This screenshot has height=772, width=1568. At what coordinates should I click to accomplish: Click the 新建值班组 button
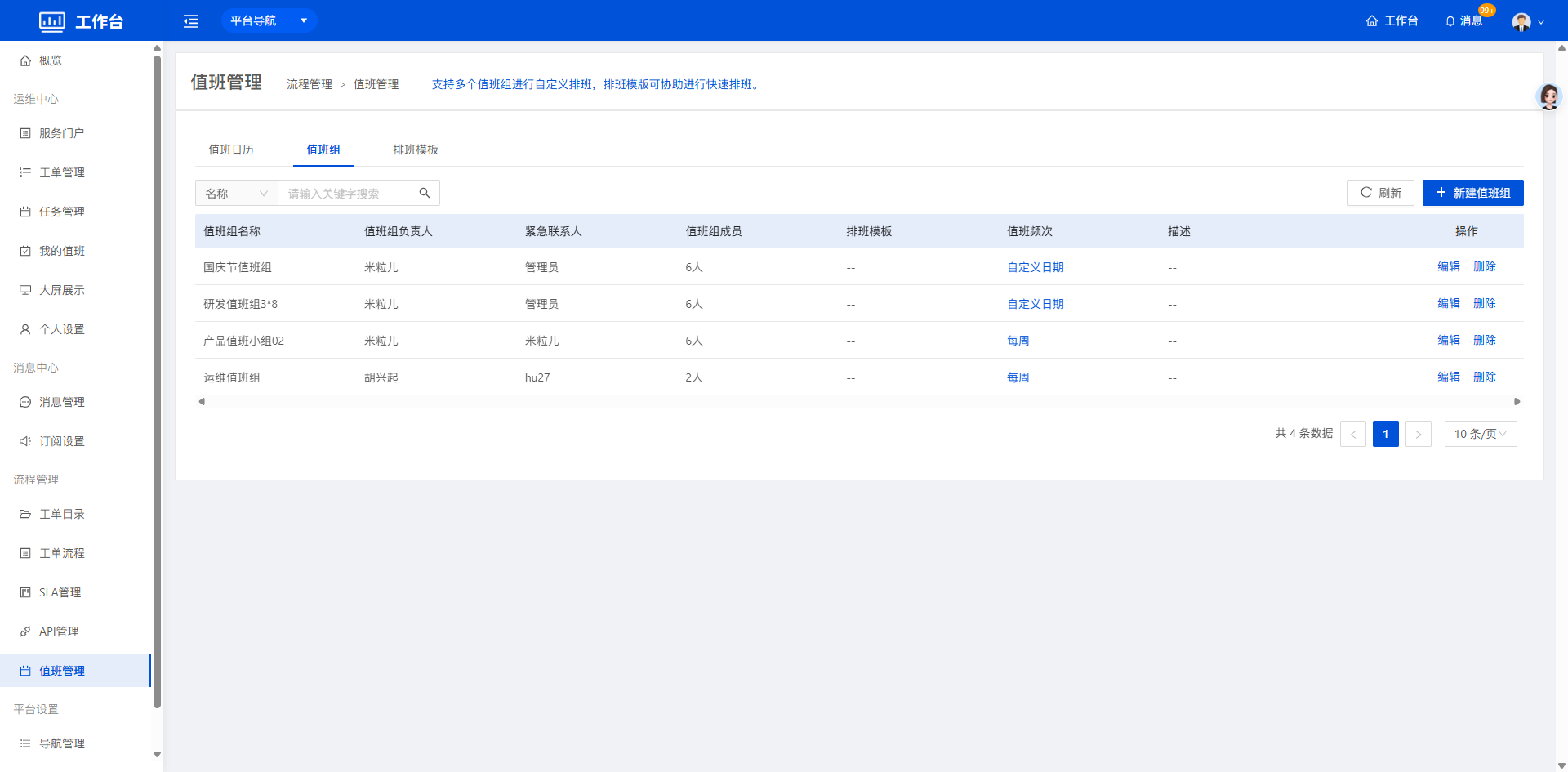pyautogui.click(x=1472, y=193)
